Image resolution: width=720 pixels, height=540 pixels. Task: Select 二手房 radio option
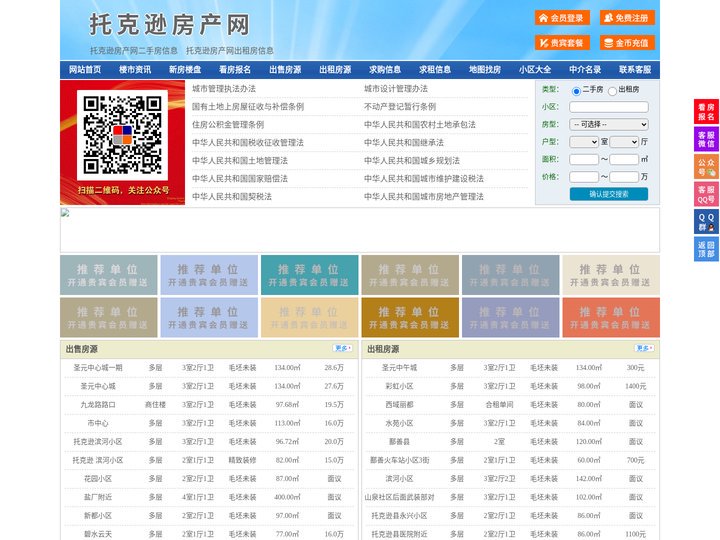click(576, 91)
